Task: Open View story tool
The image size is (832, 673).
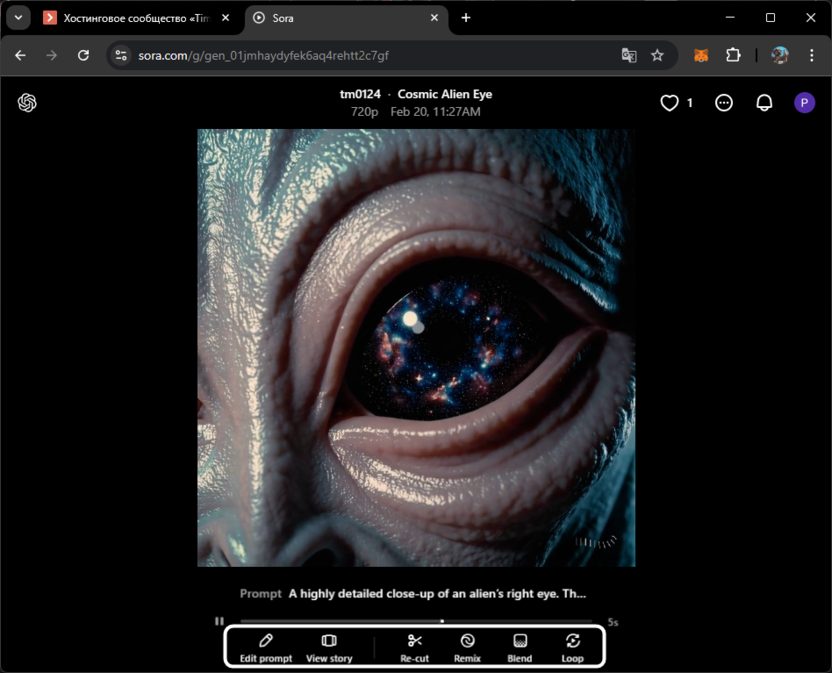Action: [329, 648]
